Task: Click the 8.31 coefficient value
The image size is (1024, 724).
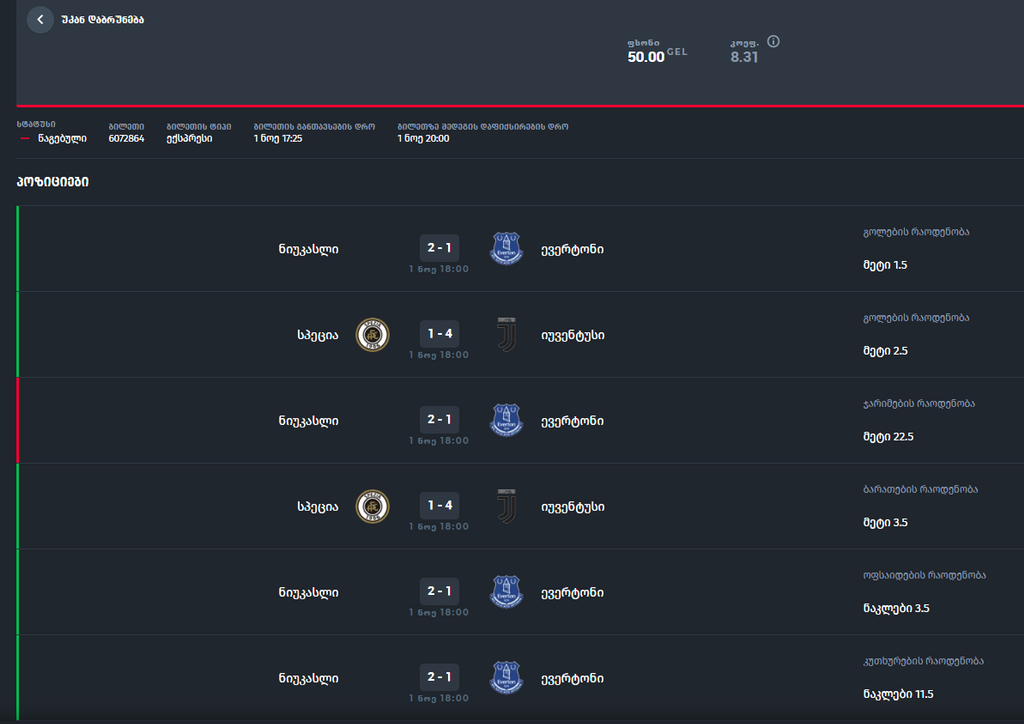Action: (744, 57)
